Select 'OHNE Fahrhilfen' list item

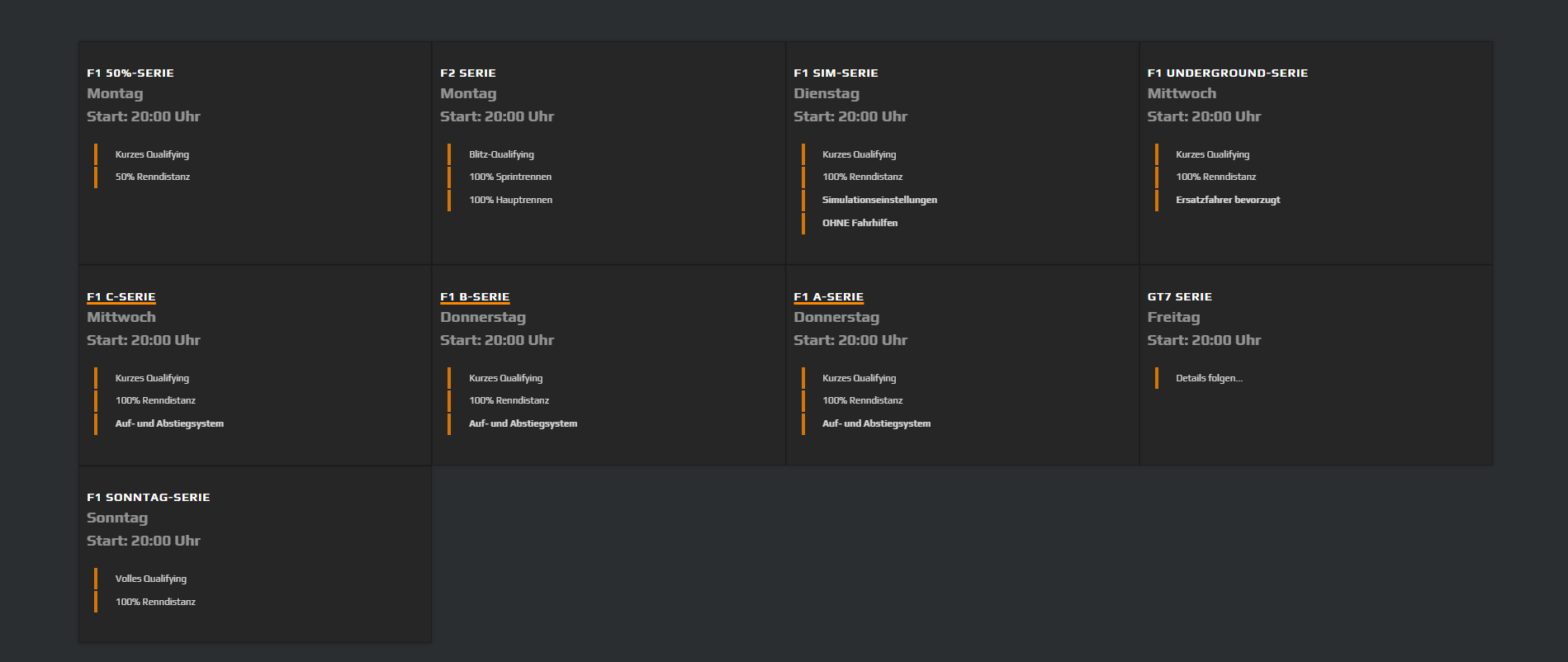[860, 223]
